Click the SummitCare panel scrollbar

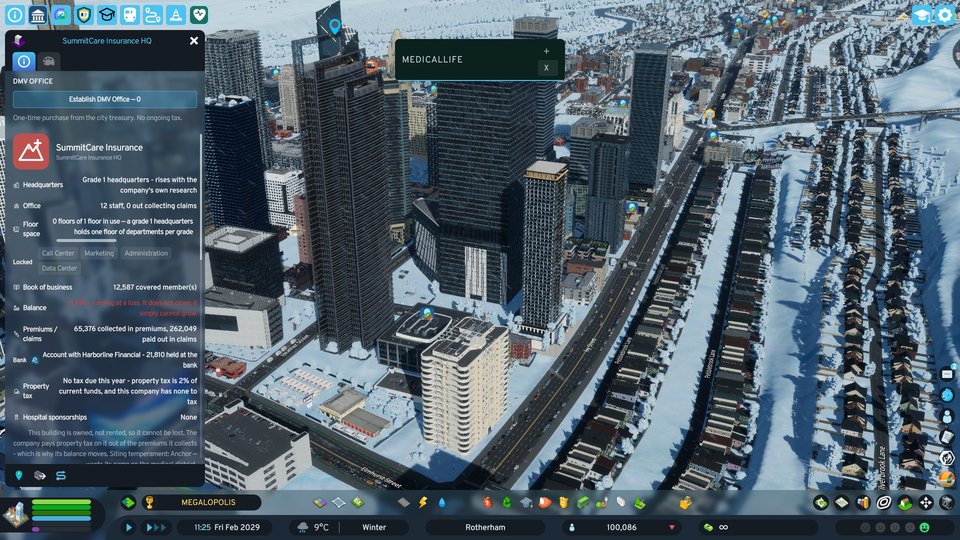click(x=201, y=196)
